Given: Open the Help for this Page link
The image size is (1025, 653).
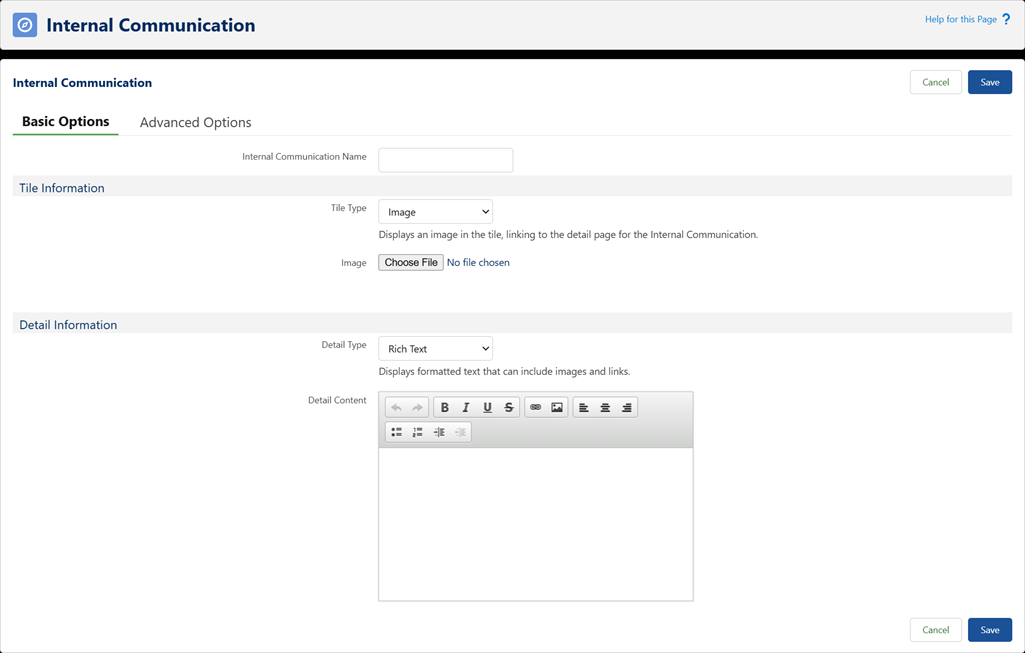Looking at the screenshot, I should pyautogui.click(x=961, y=19).
